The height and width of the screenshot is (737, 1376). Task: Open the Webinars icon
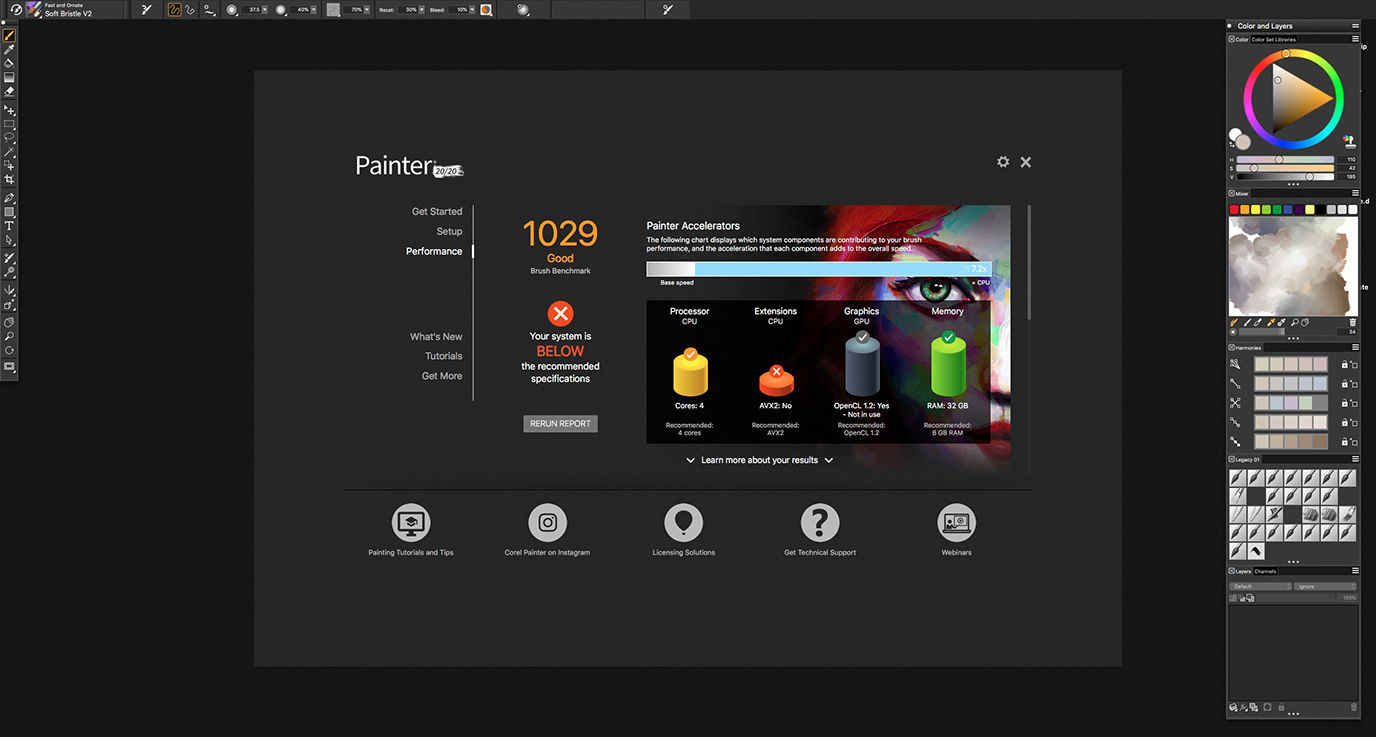[x=956, y=522]
